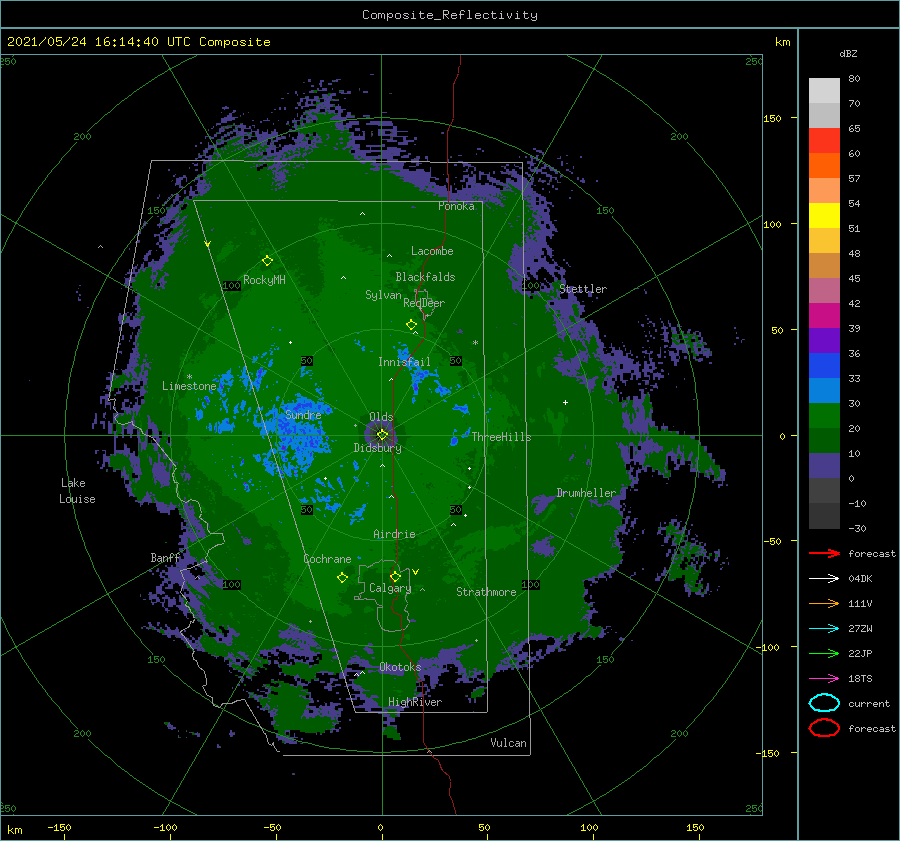This screenshot has width=900, height=841.
Task: Click the RockyMH label
Action: point(264,280)
